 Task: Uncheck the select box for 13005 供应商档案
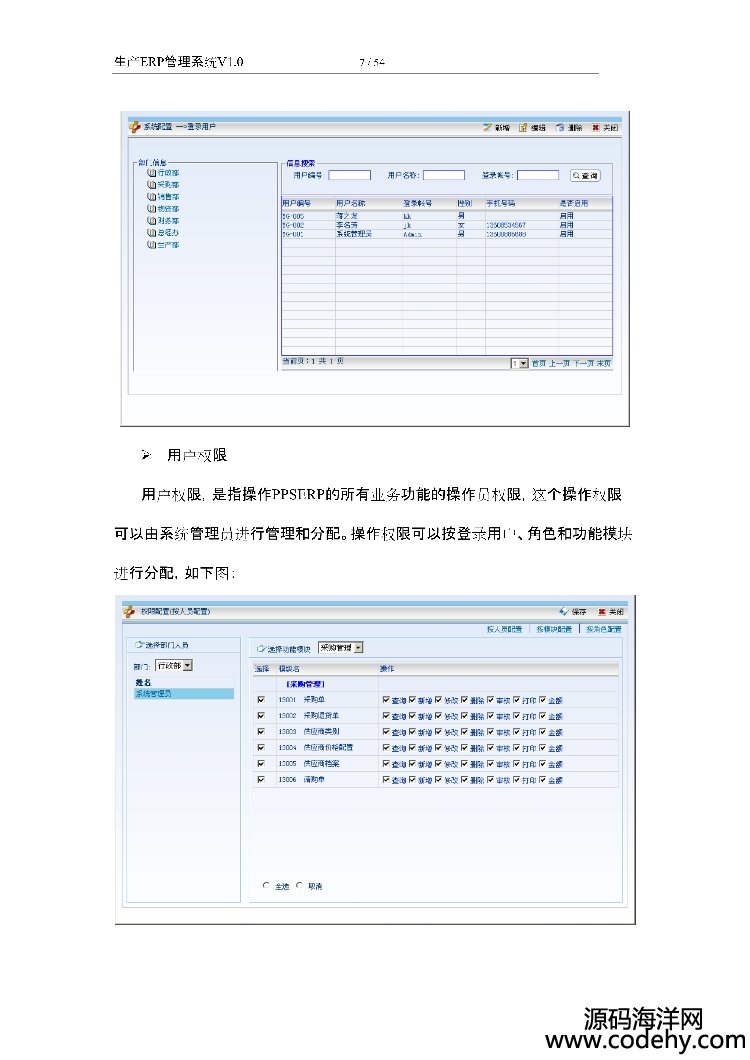click(261, 763)
